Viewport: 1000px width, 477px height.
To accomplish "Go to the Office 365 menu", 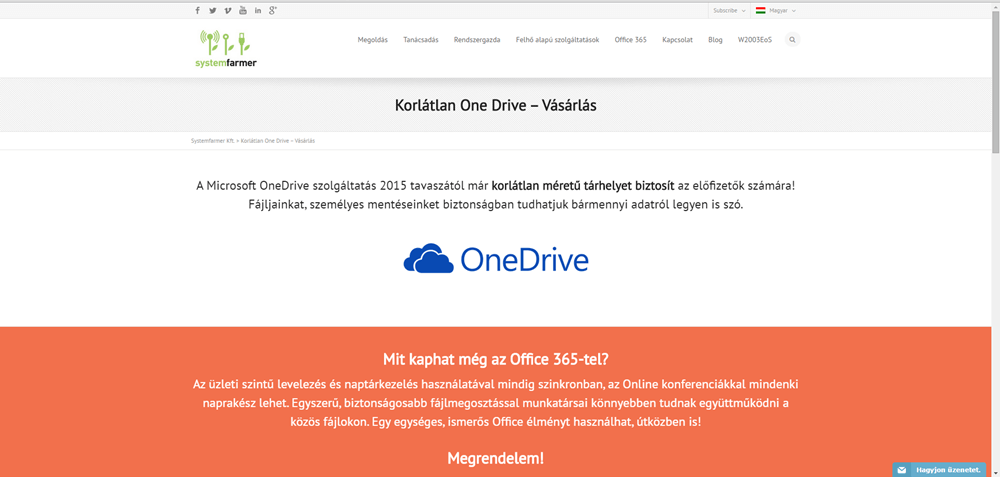I will point(630,40).
